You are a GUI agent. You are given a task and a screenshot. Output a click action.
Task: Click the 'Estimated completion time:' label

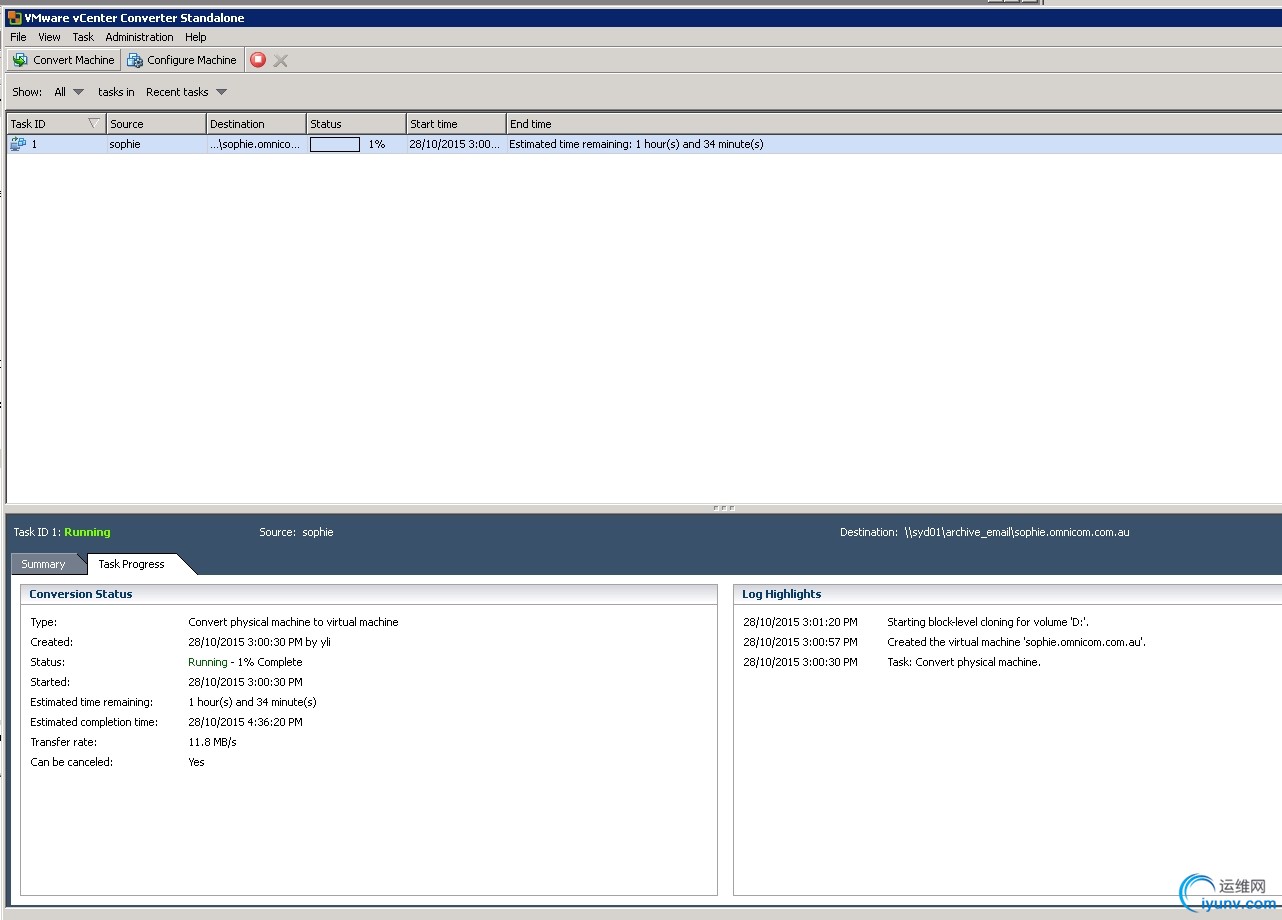tap(94, 722)
